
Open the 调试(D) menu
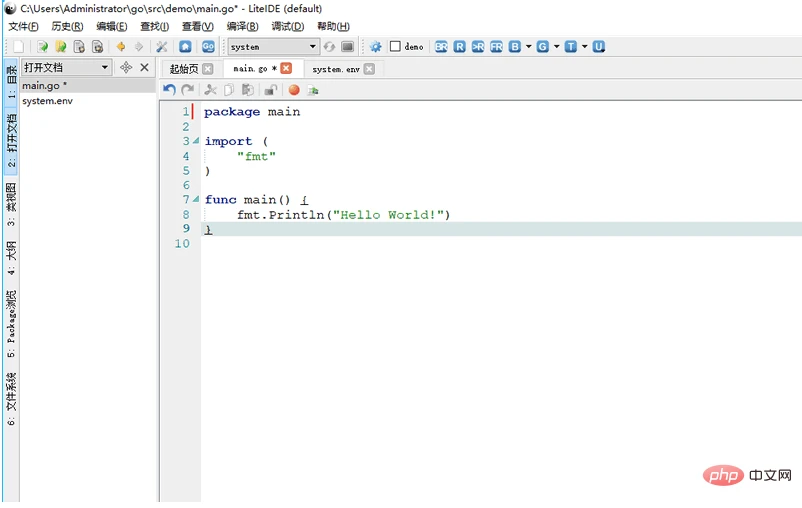click(x=287, y=26)
